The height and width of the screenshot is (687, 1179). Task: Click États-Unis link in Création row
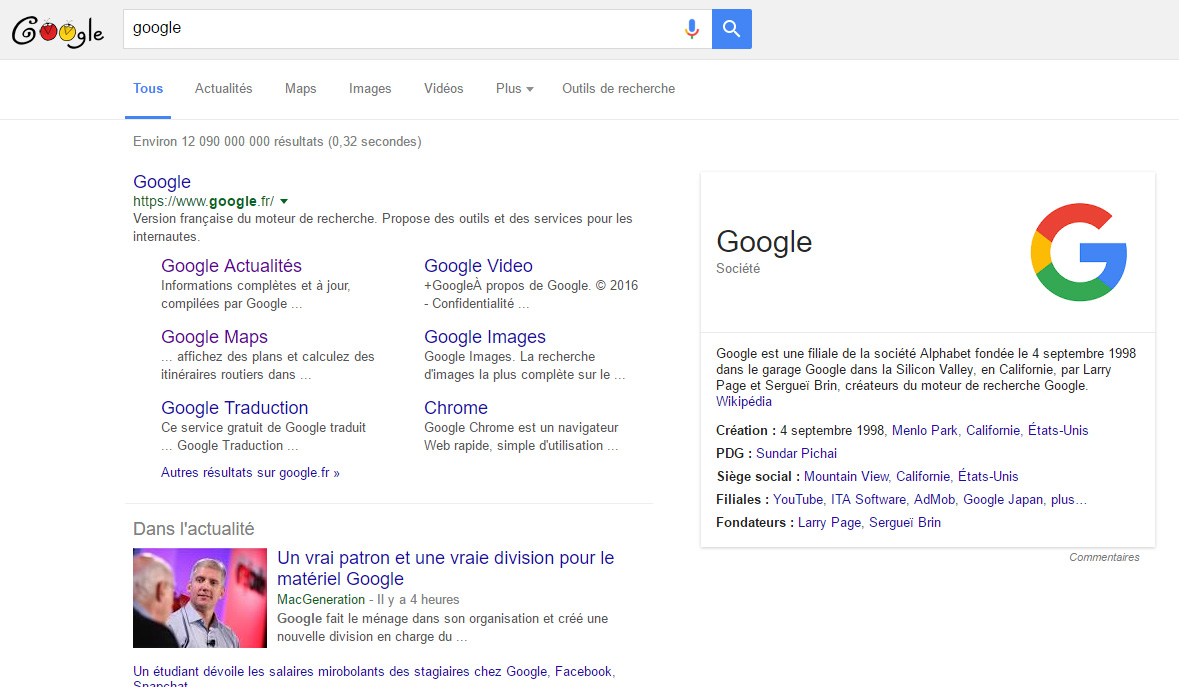1058,431
